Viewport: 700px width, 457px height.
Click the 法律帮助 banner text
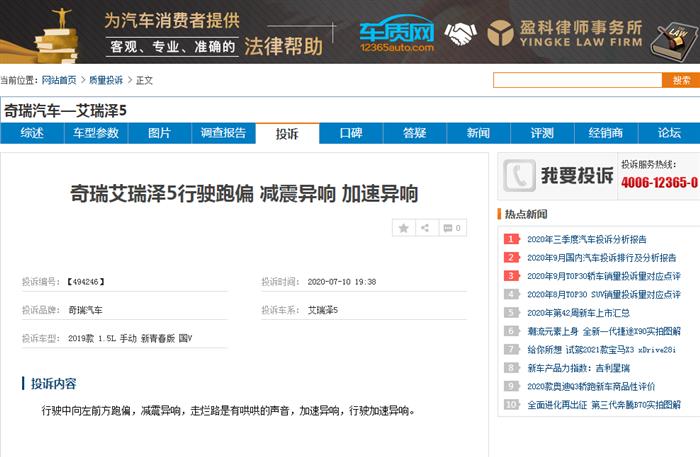point(283,46)
